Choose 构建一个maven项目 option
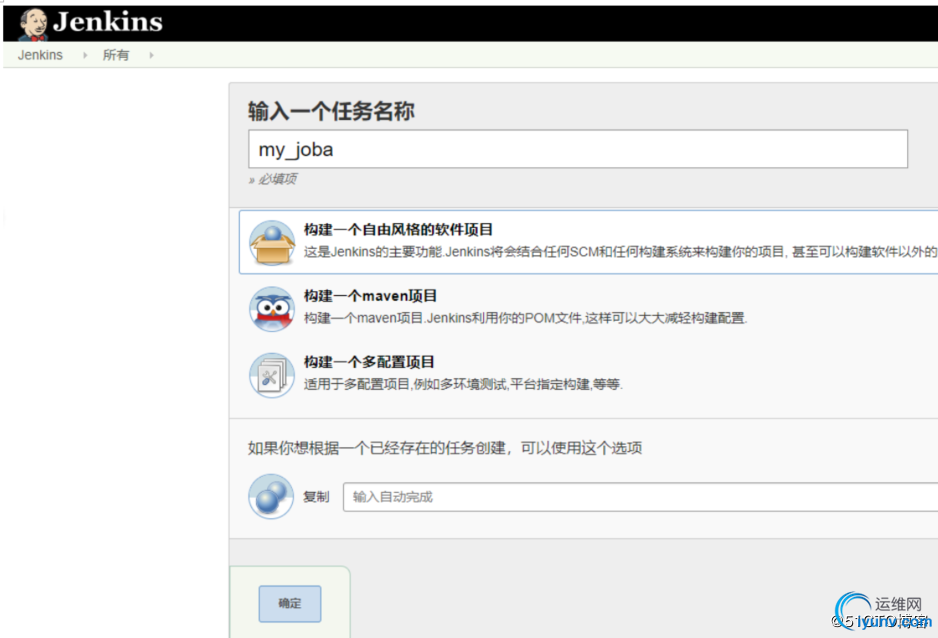 [x=370, y=296]
